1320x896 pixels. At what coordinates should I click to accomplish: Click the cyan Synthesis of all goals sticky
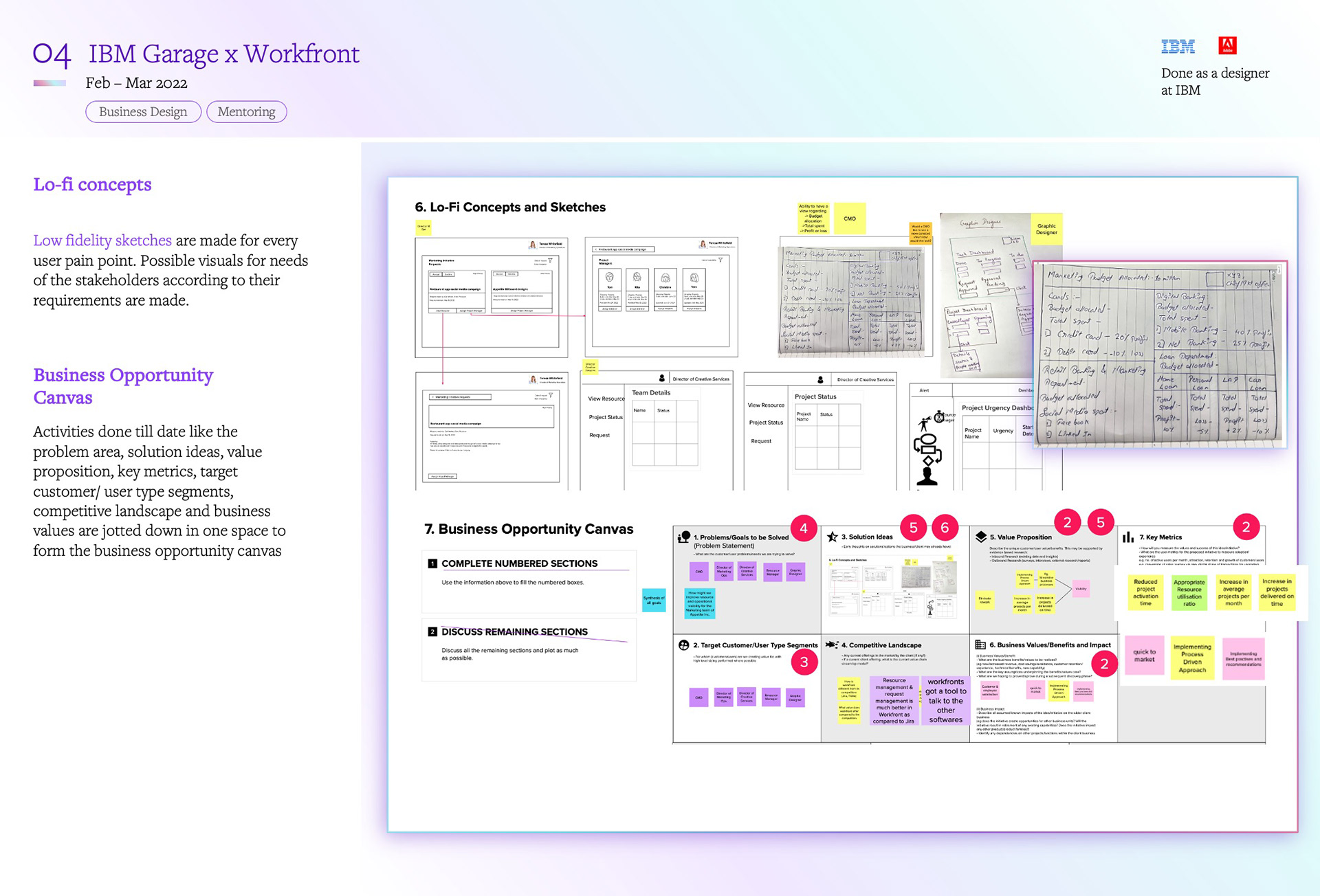pos(654,600)
